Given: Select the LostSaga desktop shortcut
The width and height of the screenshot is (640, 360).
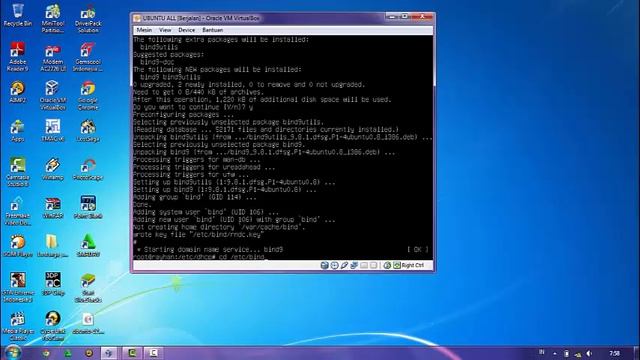Looking at the screenshot, I should click(88, 131).
